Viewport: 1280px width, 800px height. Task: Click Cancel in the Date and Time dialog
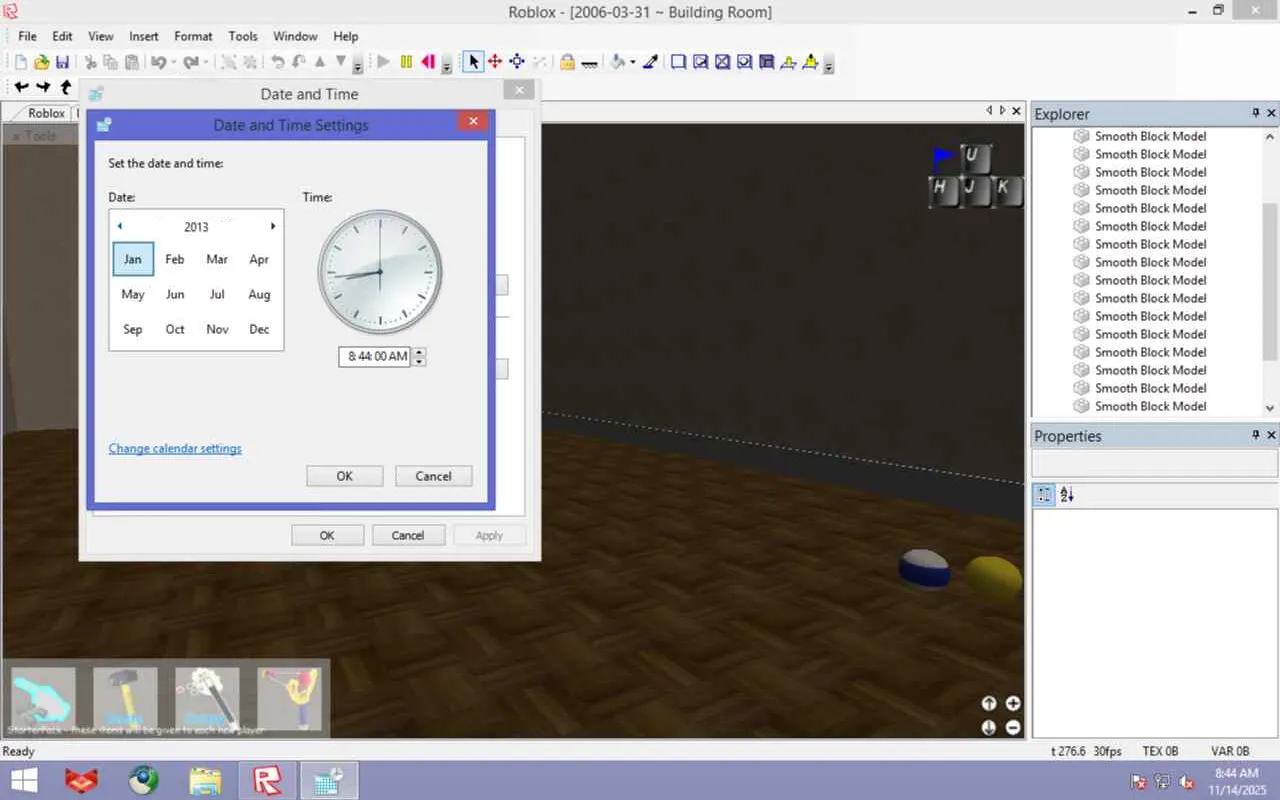[x=408, y=535]
